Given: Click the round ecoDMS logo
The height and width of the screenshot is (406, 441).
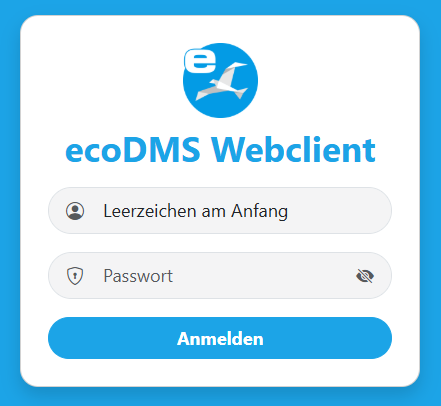Looking at the screenshot, I should click(220, 80).
